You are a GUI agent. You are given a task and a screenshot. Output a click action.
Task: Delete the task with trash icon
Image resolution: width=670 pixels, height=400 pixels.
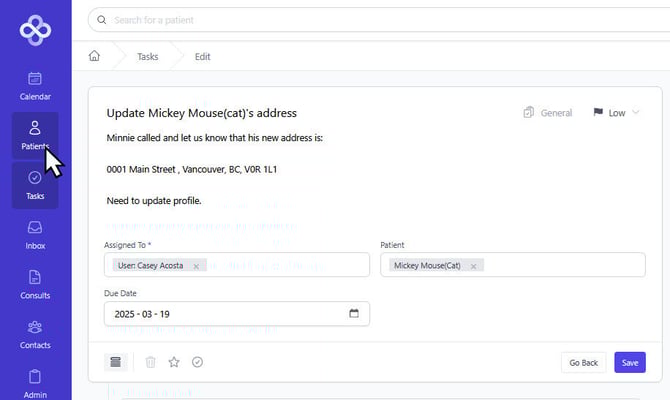click(150, 362)
